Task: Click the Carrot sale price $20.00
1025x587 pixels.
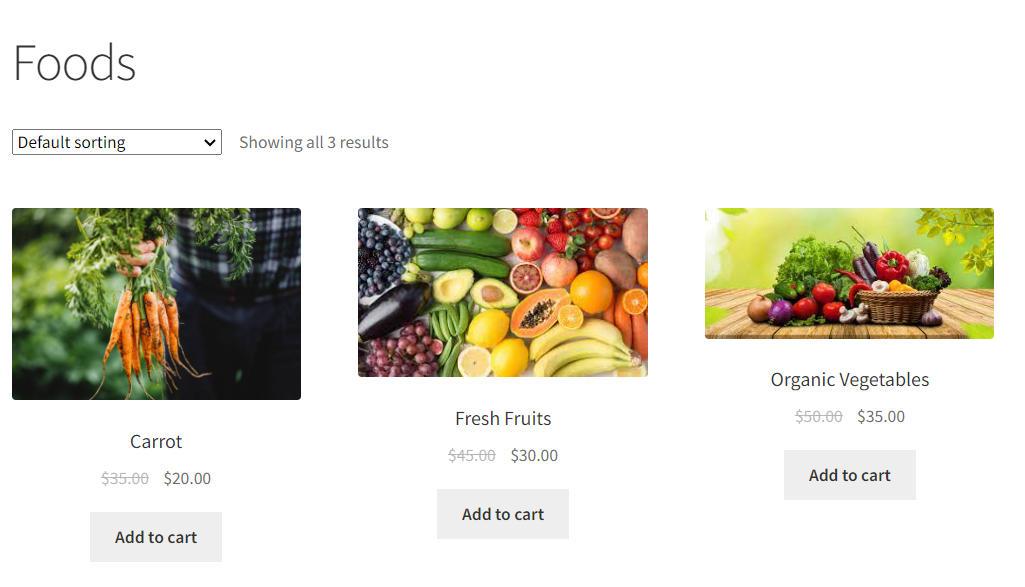Action: [x=187, y=478]
